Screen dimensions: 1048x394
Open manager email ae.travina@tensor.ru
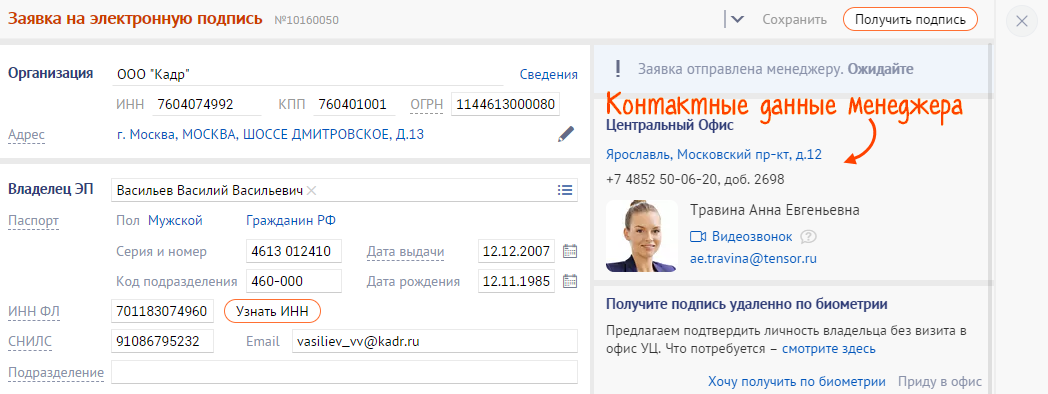click(x=753, y=258)
